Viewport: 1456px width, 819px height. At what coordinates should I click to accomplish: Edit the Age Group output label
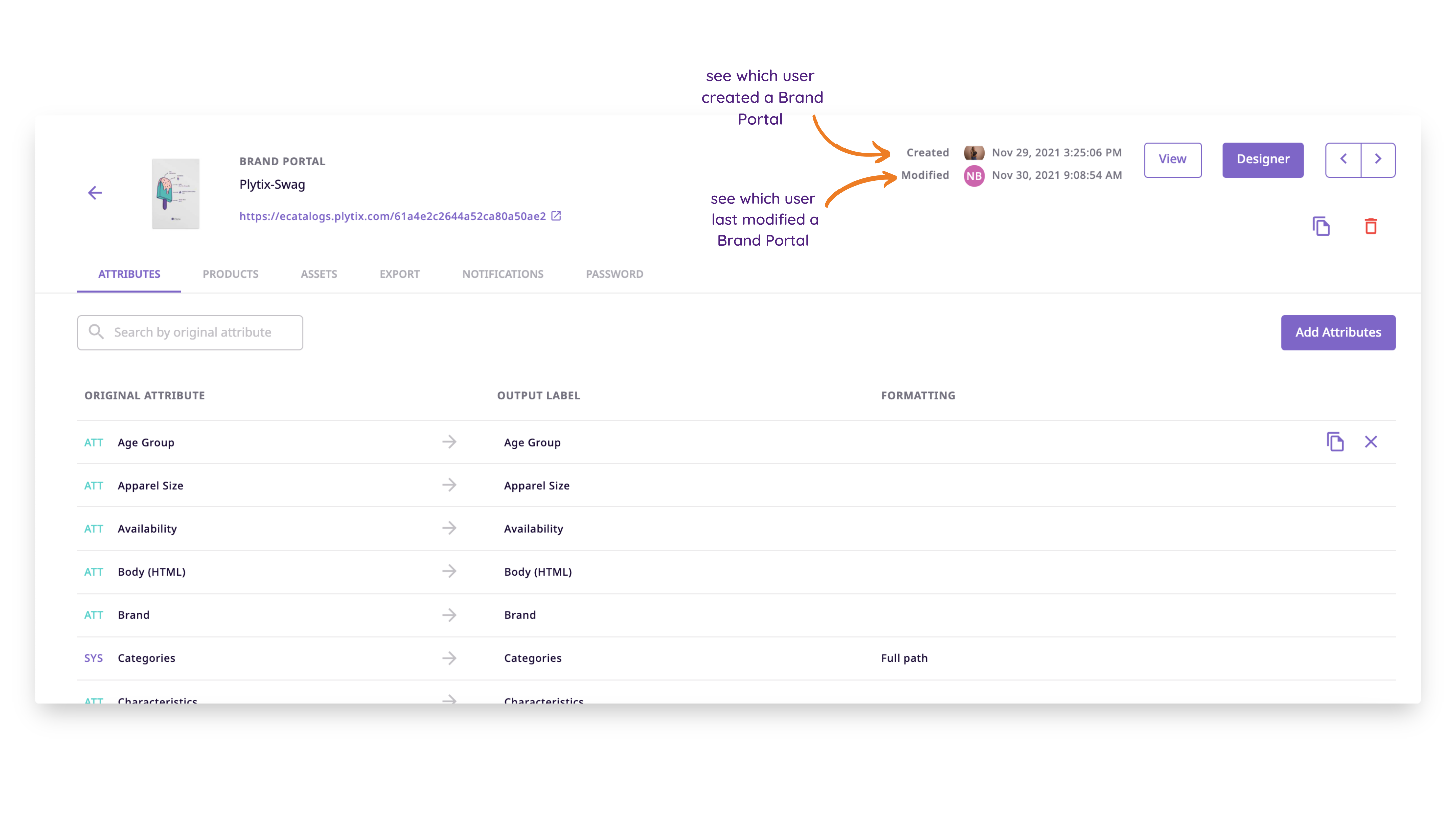tap(532, 443)
